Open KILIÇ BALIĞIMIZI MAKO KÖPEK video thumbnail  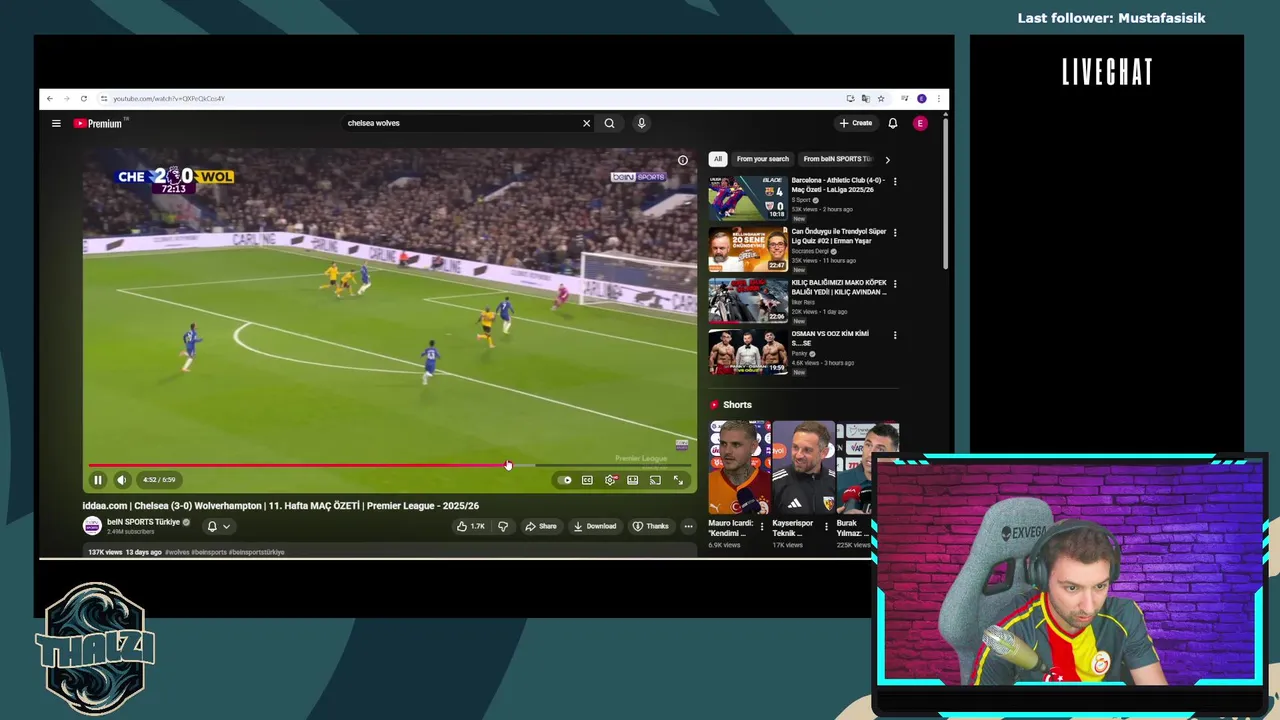[748, 300]
